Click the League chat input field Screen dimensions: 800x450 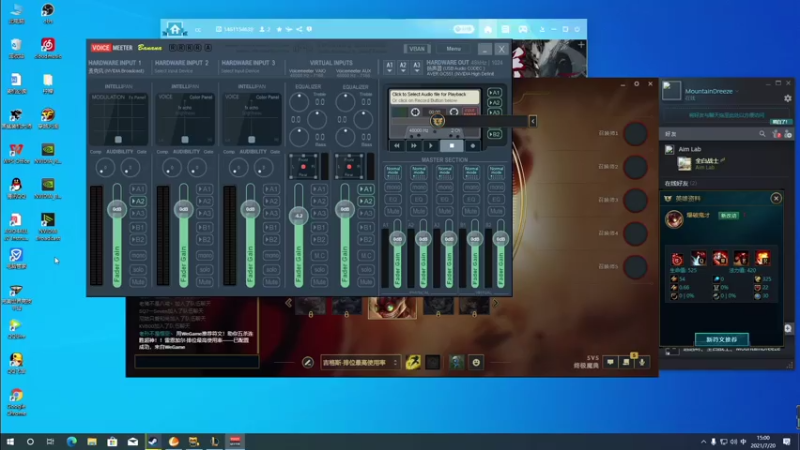(x=197, y=362)
